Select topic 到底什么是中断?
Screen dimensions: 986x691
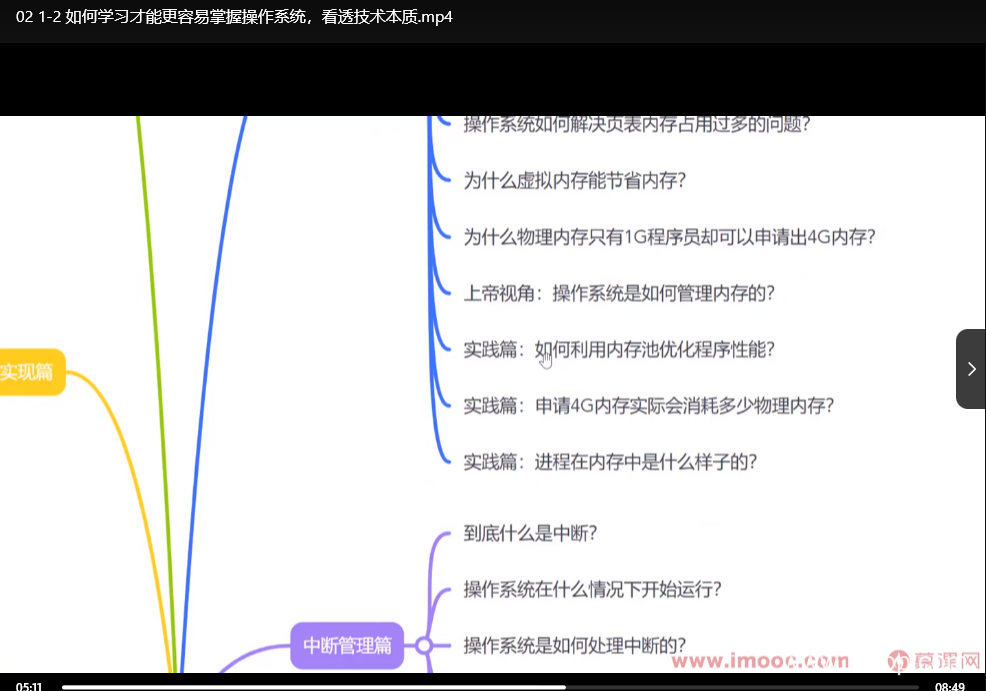[530, 533]
